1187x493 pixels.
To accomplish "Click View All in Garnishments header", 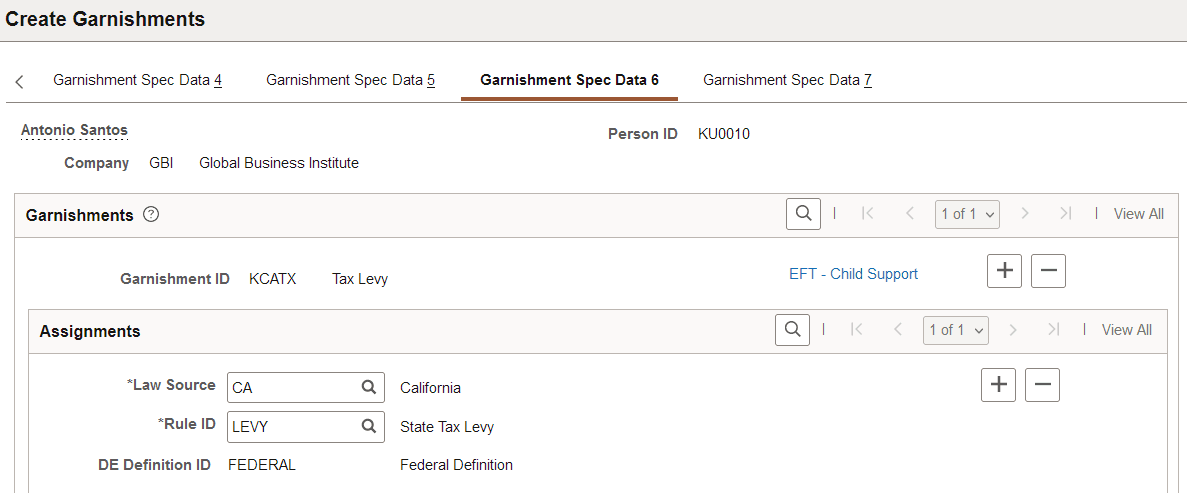I will (1138, 214).
